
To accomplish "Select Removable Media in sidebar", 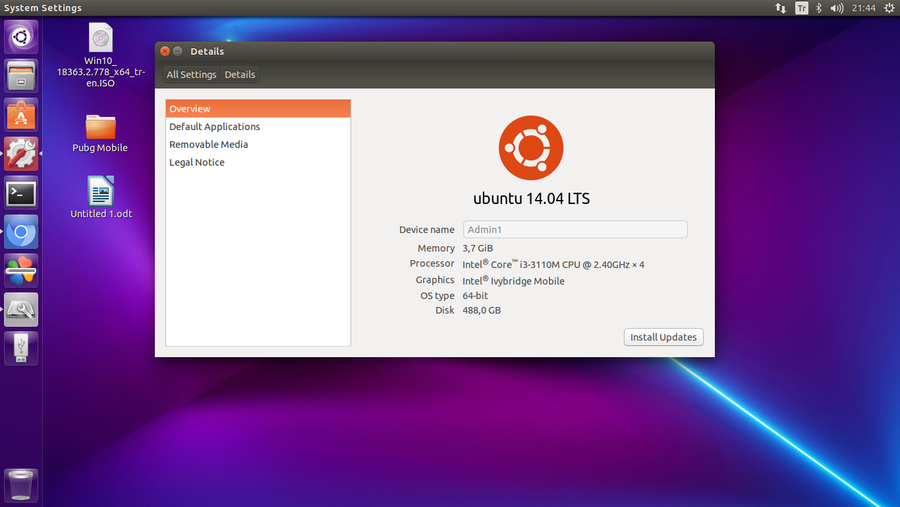I will coord(258,144).
